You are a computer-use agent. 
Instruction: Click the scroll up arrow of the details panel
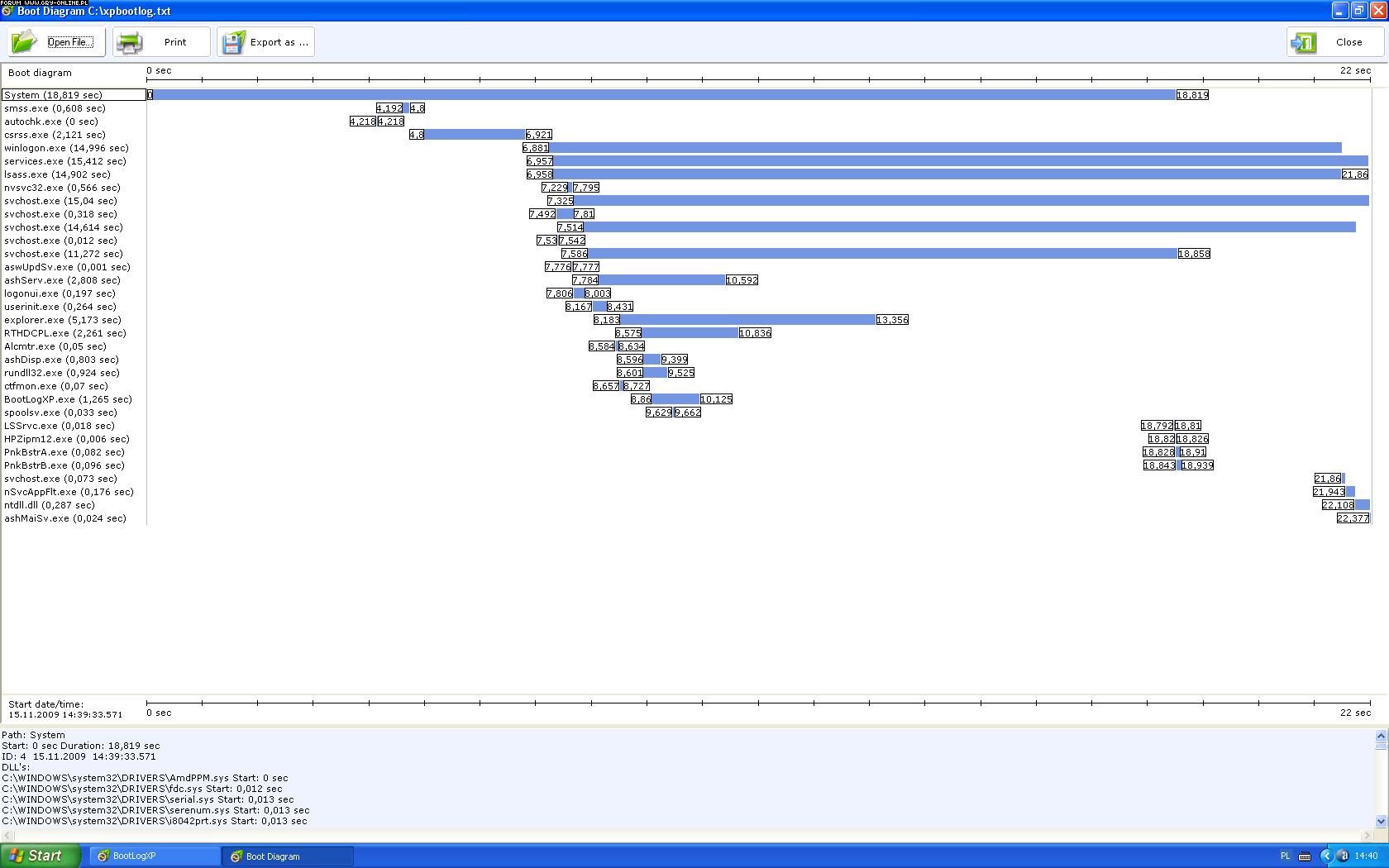click(x=1381, y=736)
